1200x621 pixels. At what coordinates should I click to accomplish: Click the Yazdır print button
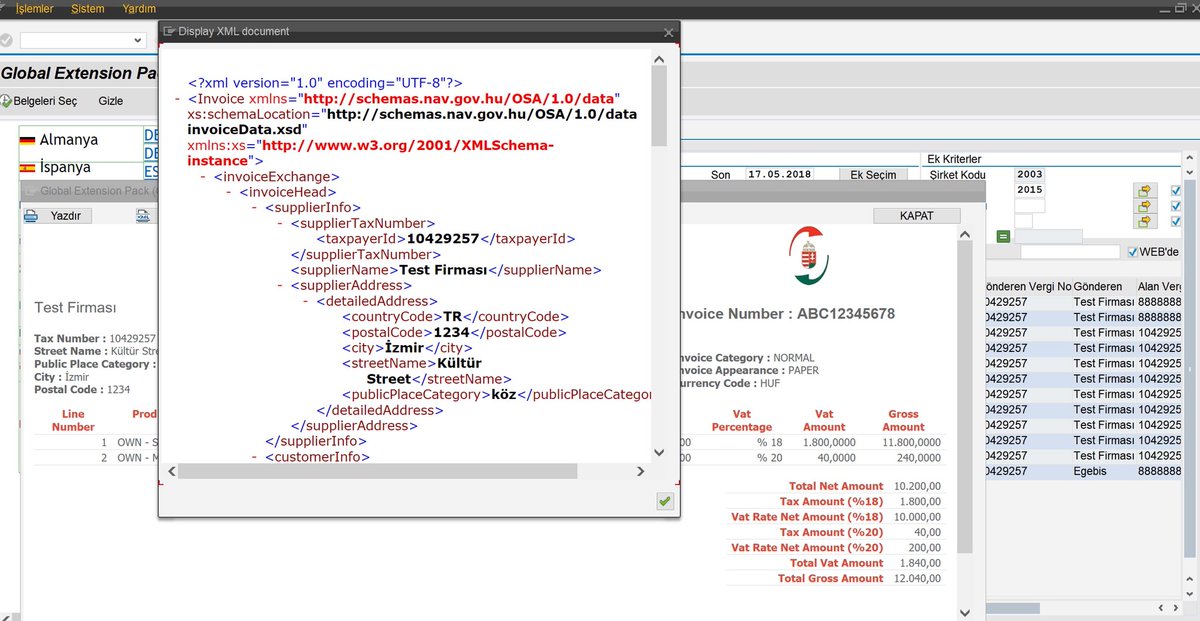click(x=57, y=215)
